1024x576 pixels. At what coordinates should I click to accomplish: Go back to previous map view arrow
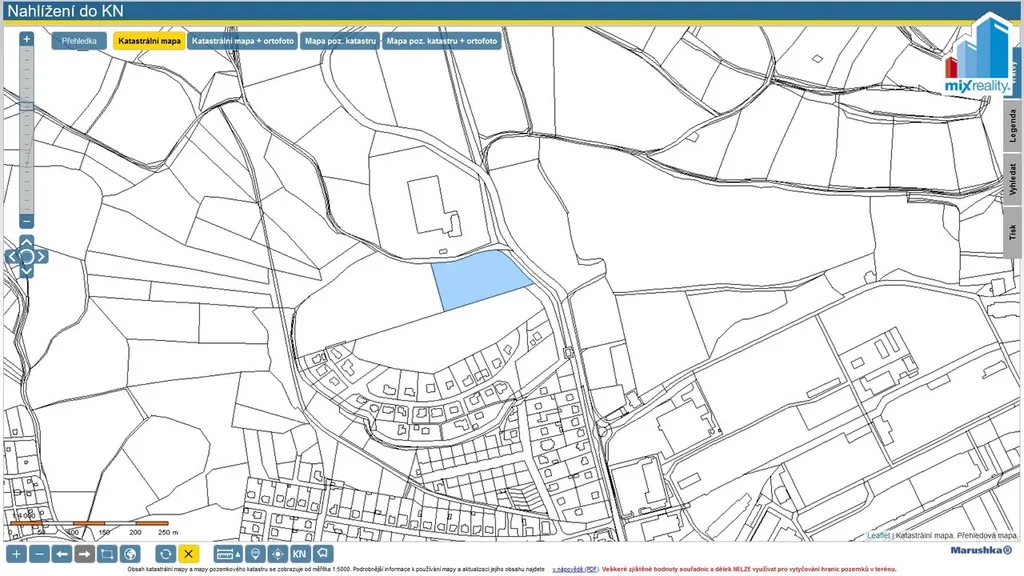pyautogui.click(x=62, y=554)
